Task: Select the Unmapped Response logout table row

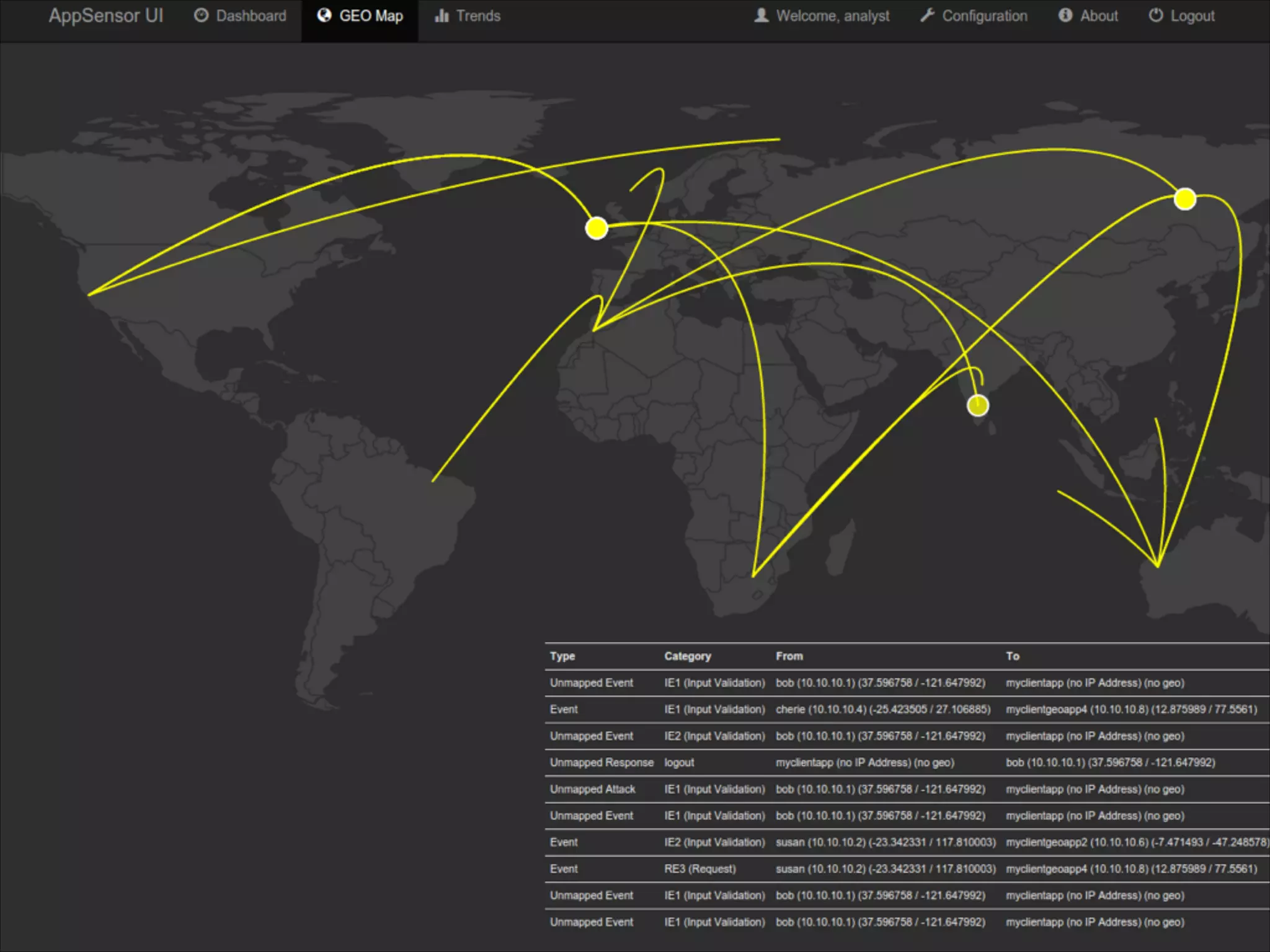Action: (x=868, y=762)
